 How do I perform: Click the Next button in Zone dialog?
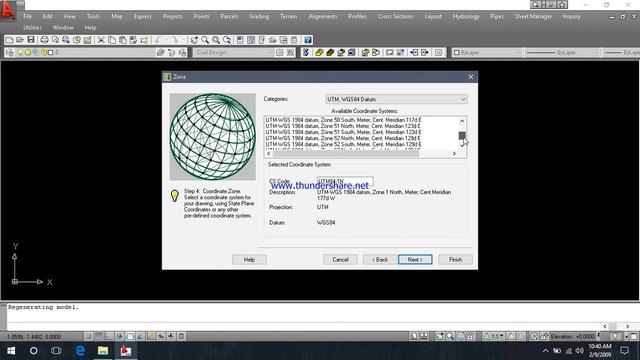(415, 260)
